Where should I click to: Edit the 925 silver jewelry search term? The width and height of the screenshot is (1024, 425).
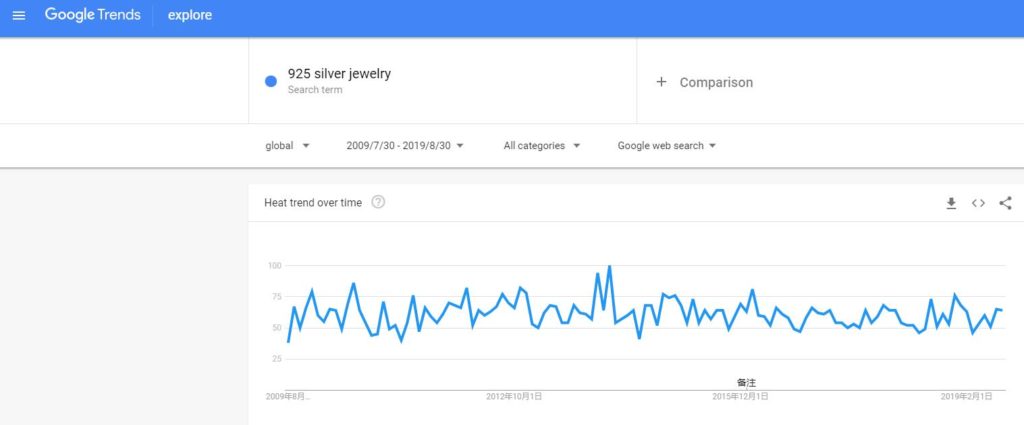point(338,75)
